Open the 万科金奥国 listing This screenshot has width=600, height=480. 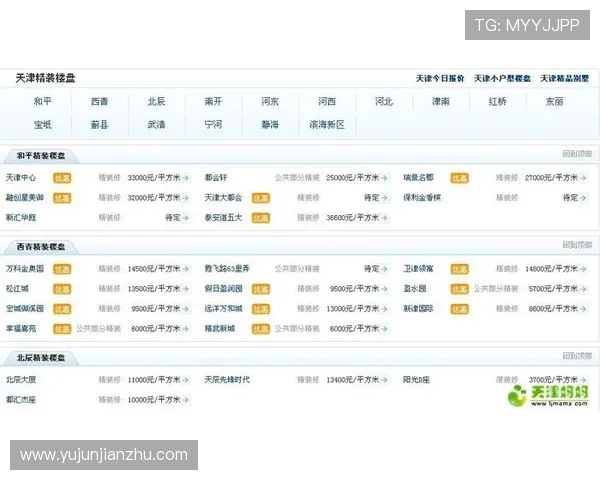[x=25, y=269]
